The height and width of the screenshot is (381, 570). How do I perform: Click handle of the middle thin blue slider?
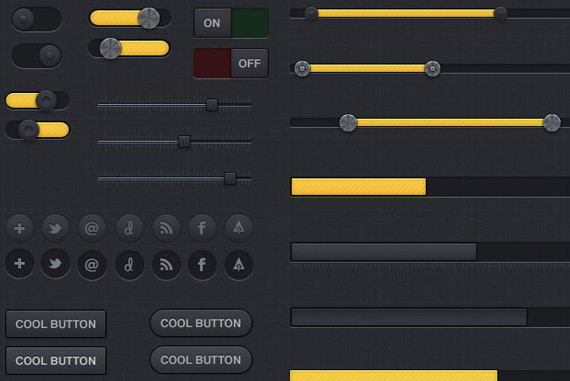coord(184,141)
